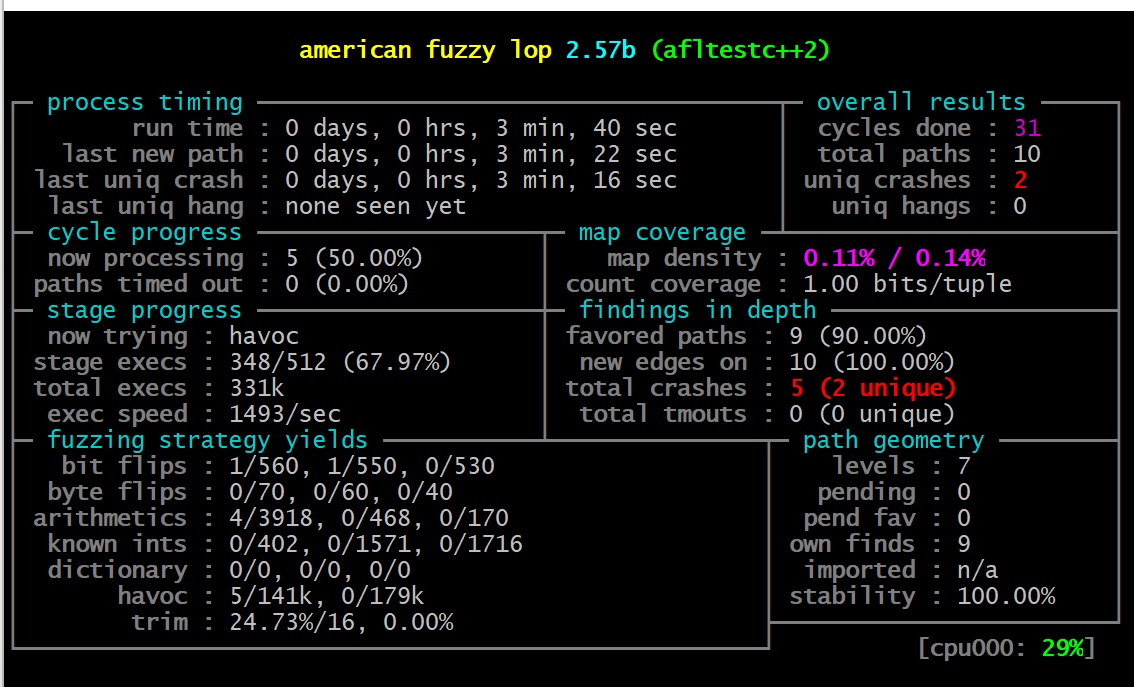Click known ints value '0/402, 0/1571, 0/1716'
Viewport: 1134px width, 687px height.
point(376,545)
